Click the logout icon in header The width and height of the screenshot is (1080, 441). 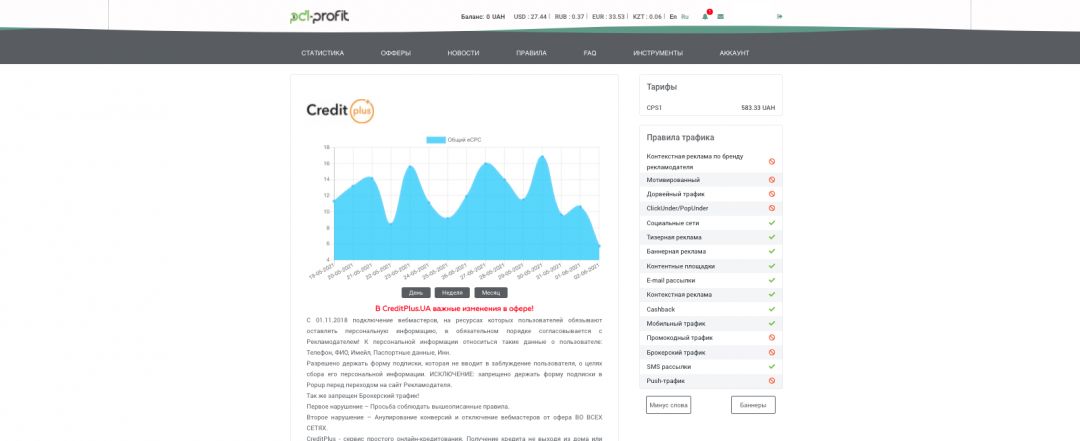[779, 17]
